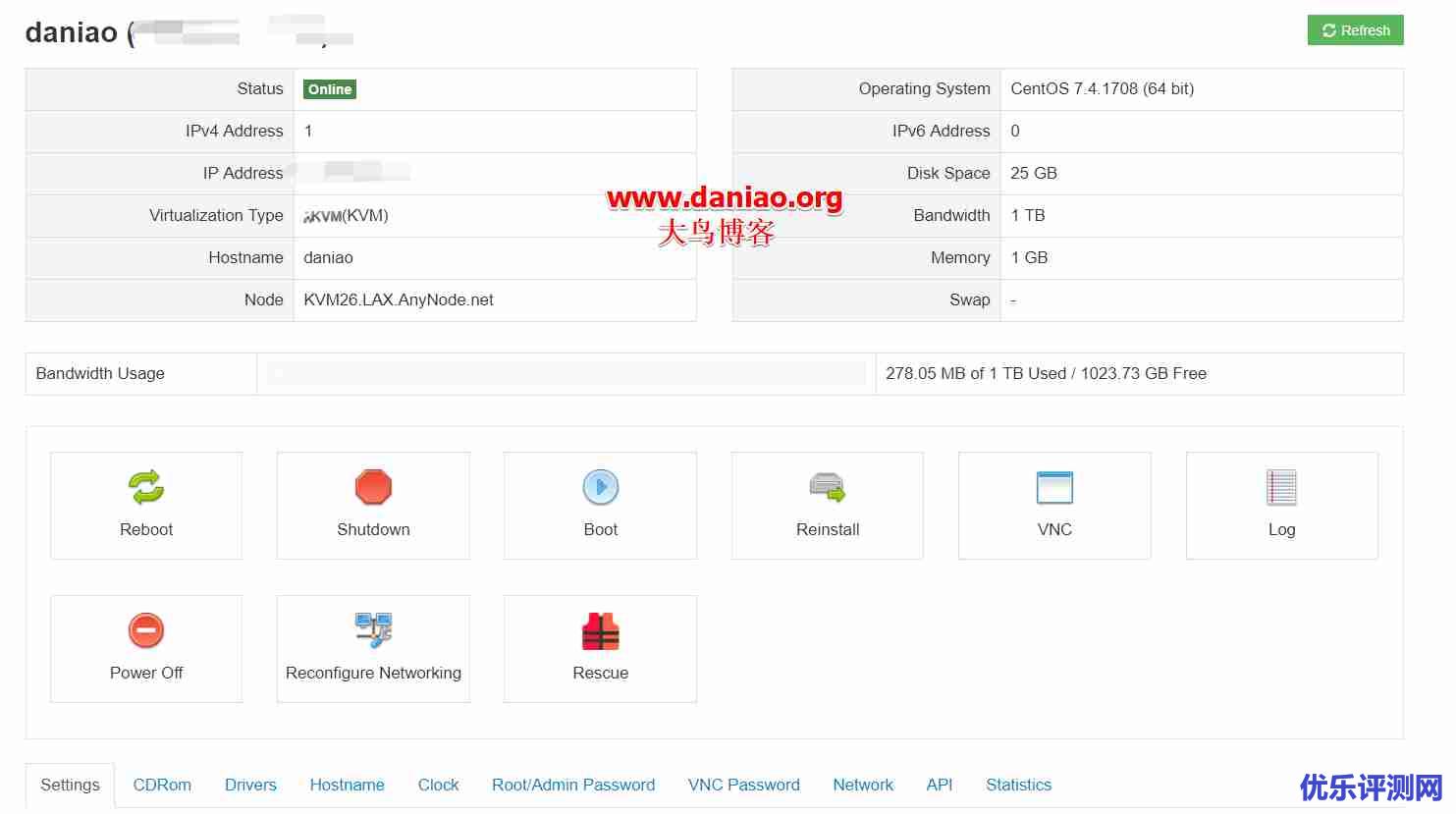Boot the VPS with the play icon
The height and width of the screenshot is (814, 1456).
[x=600, y=487]
